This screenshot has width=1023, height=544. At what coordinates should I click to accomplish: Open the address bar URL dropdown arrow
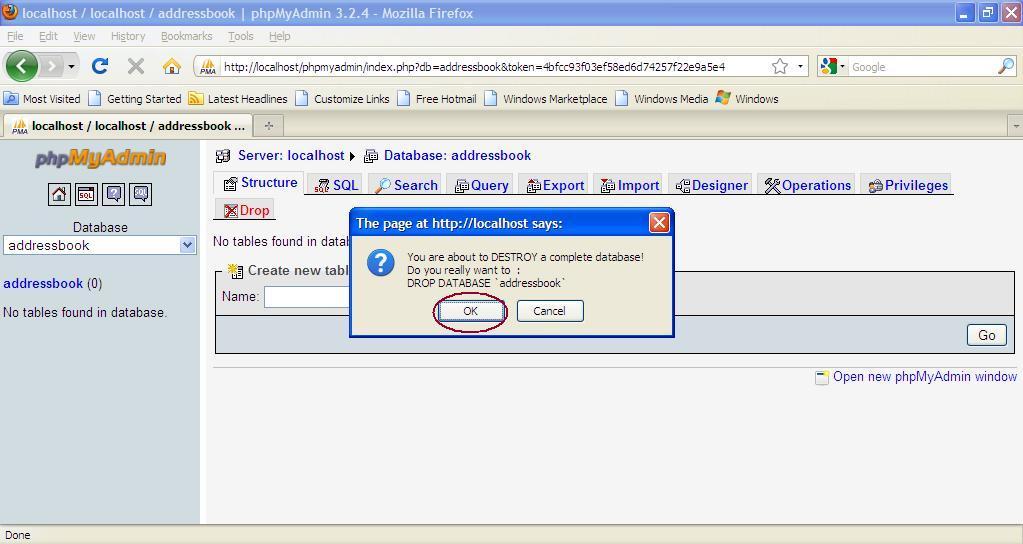click(801, 67)
